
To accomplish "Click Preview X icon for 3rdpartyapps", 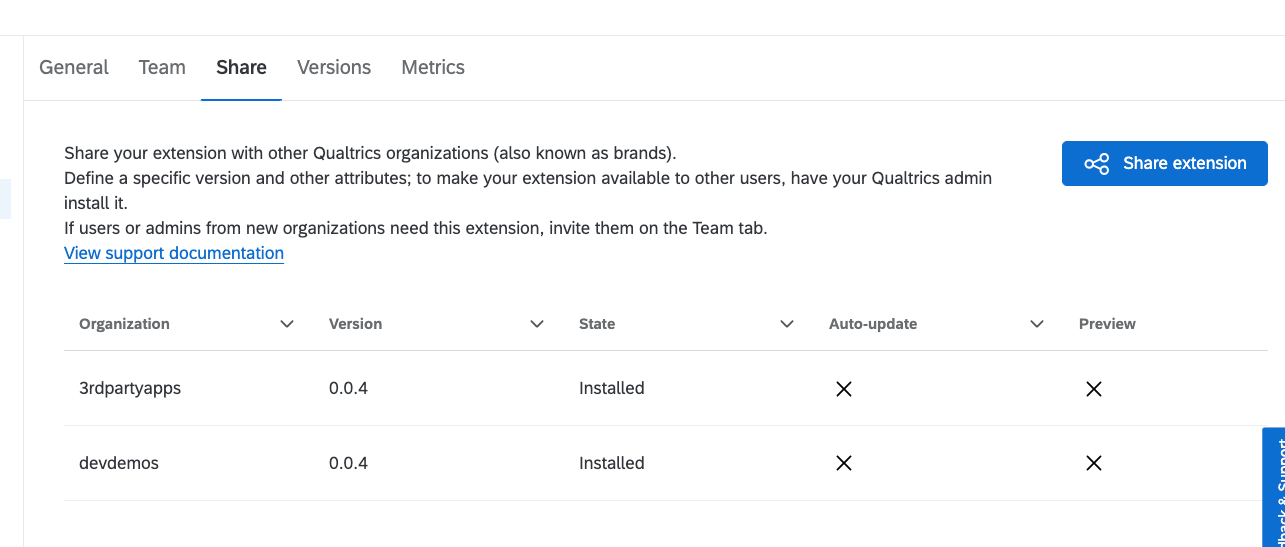I will (1094, 388).
